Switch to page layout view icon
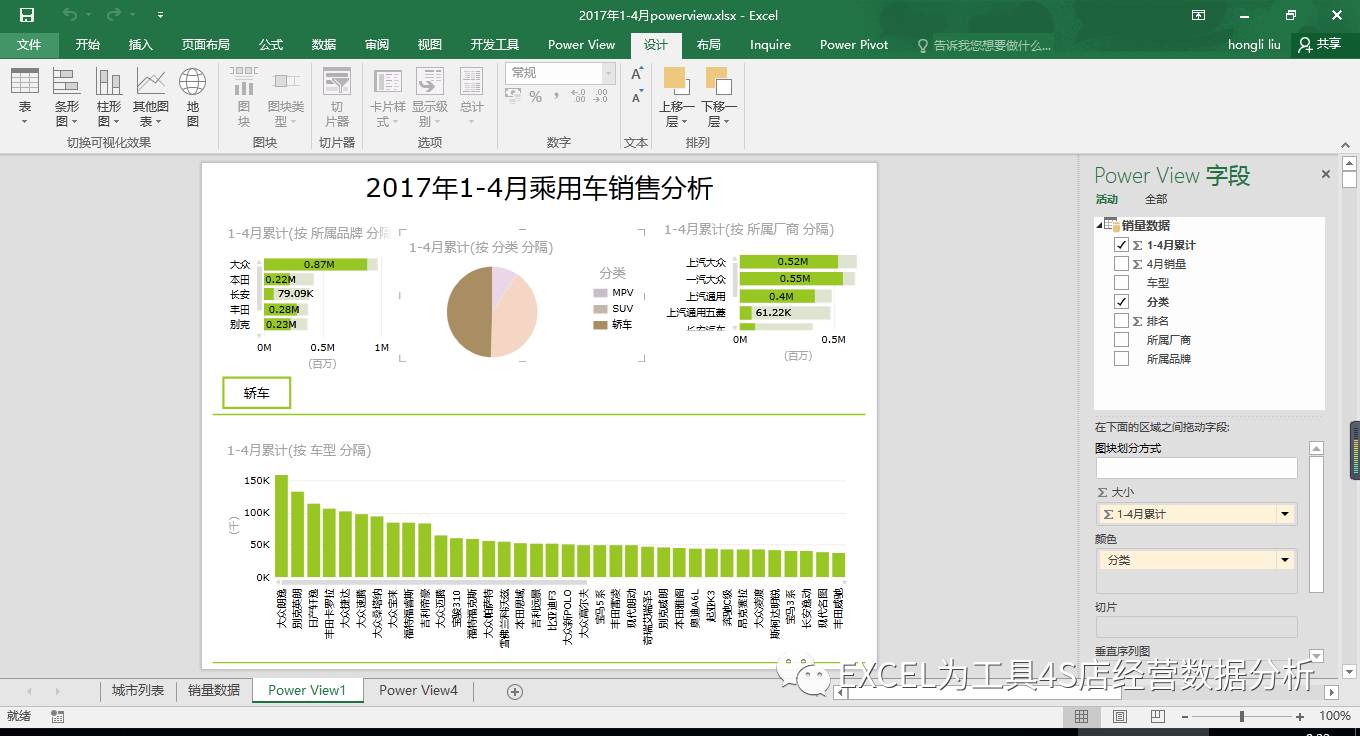Image resolution: width=1360 pixels, height=736 pixels. (1120, 716)
